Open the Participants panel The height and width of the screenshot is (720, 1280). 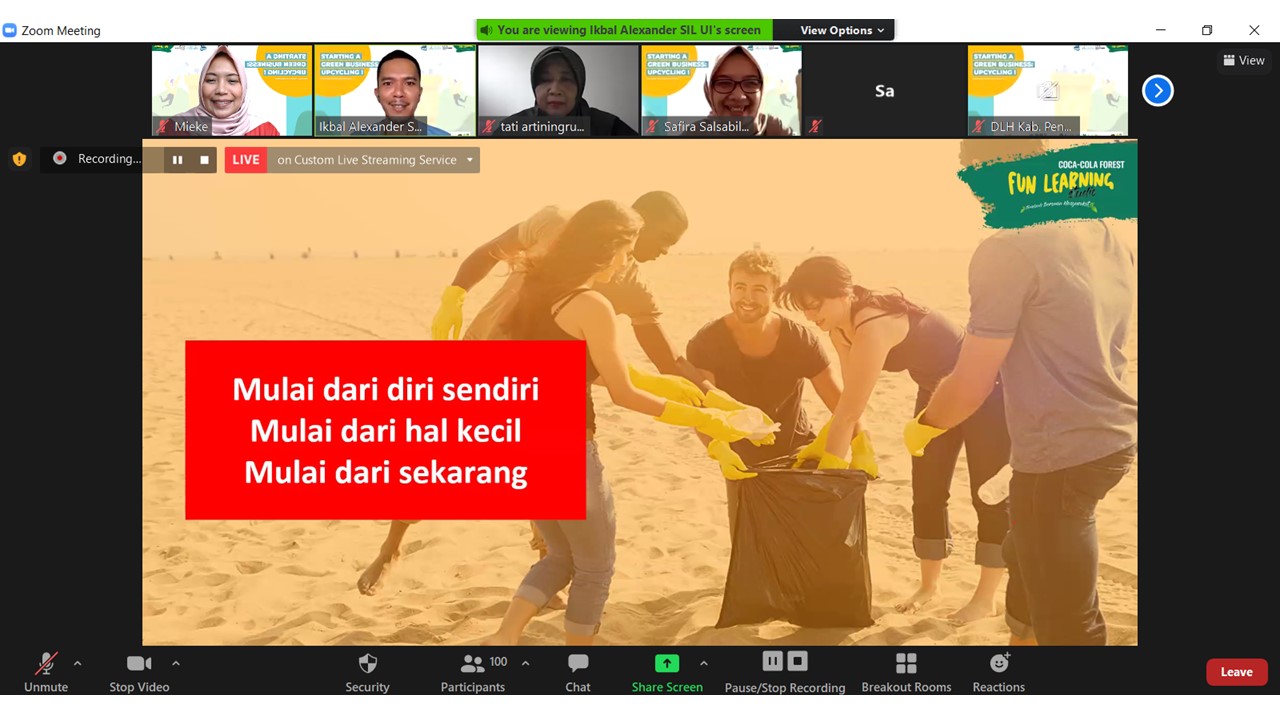coord(472,670)
